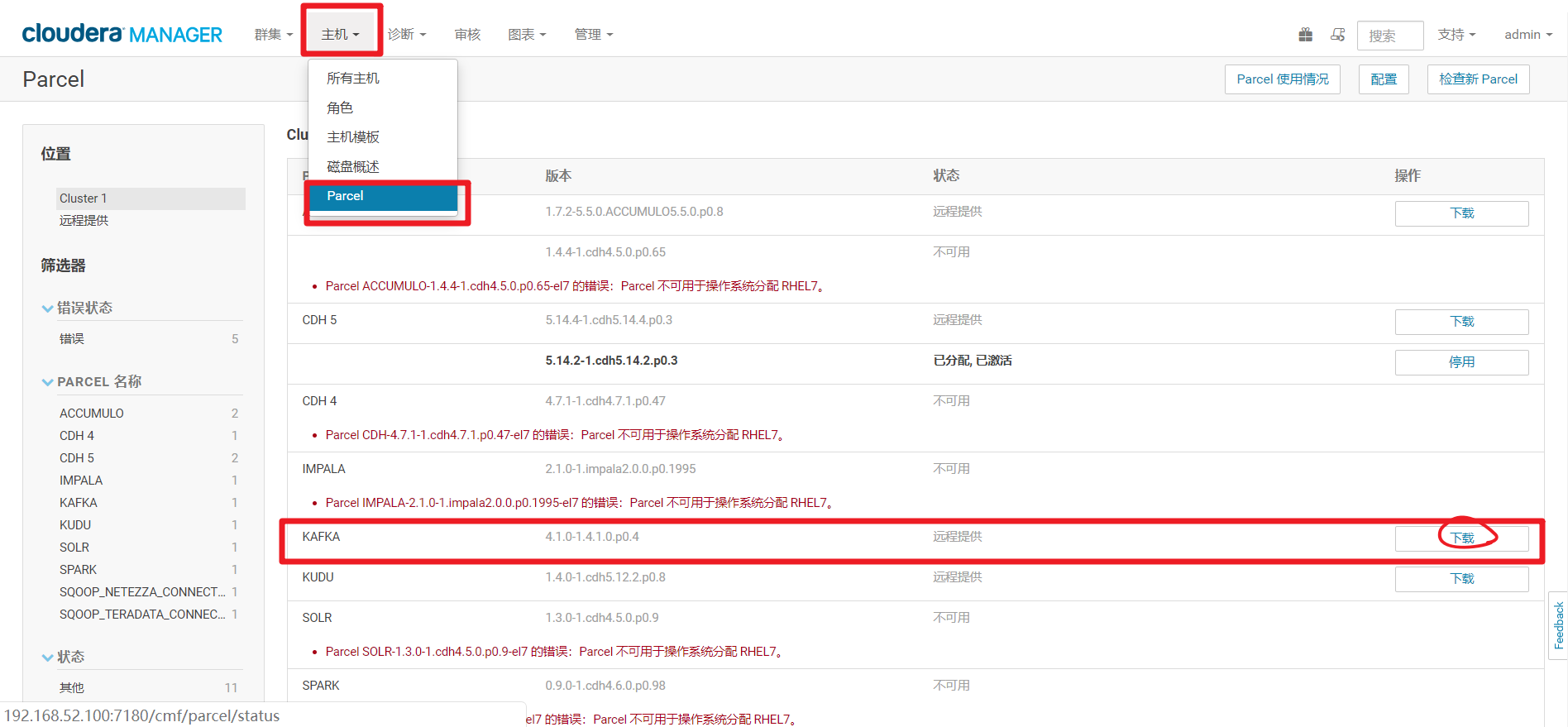Download the CDH 5.14.4 parcel
Image resolution: width=1568 pixels, height=727 pixels.
(1461, 322)
